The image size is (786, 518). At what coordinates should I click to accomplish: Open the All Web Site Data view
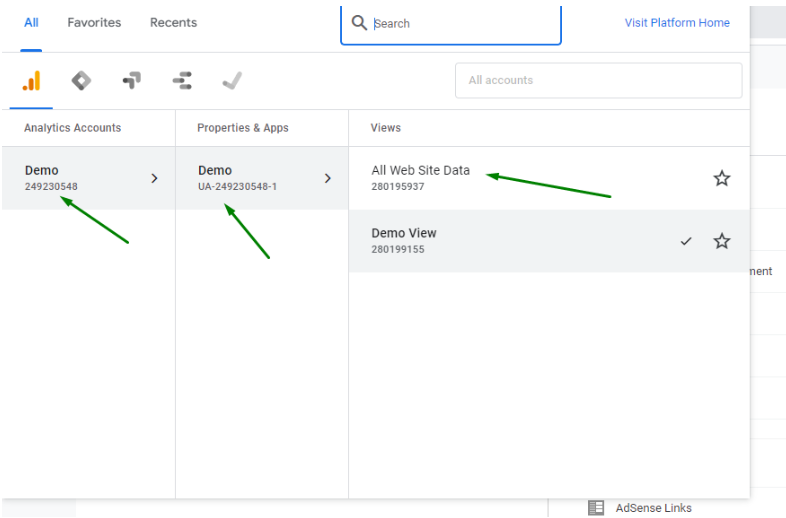tap(549, 178)
